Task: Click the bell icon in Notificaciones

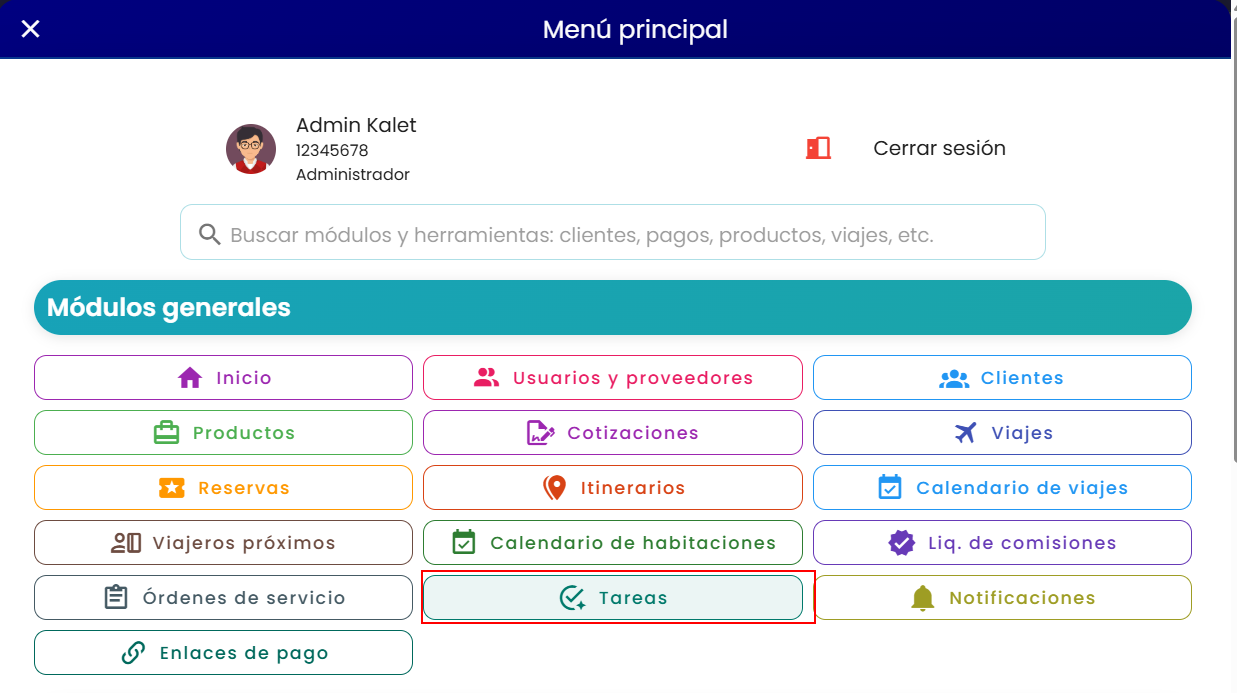Action: [x=922, y=598]
